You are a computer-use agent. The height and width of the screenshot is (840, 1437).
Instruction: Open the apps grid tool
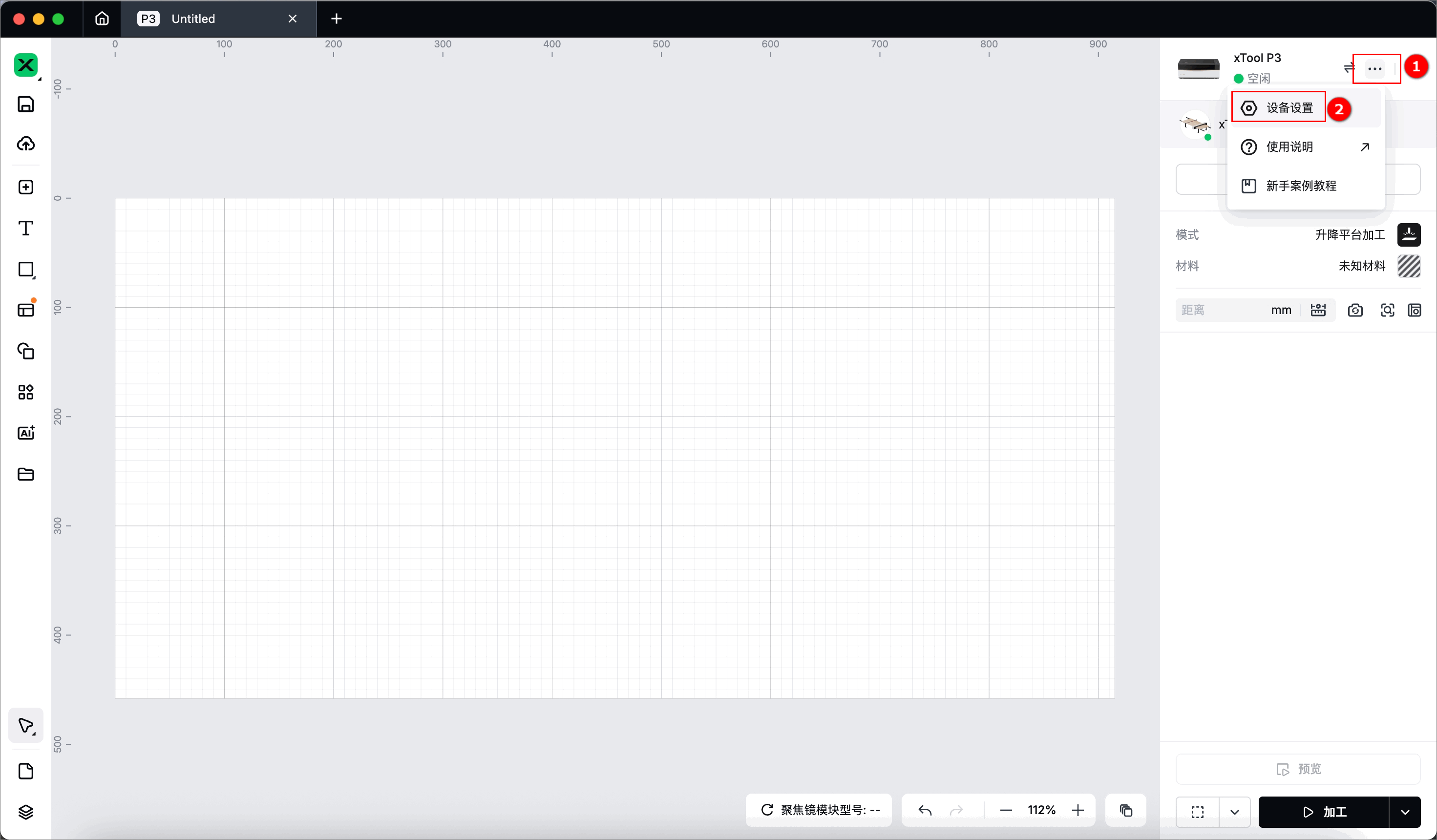(x=26, y=392)
